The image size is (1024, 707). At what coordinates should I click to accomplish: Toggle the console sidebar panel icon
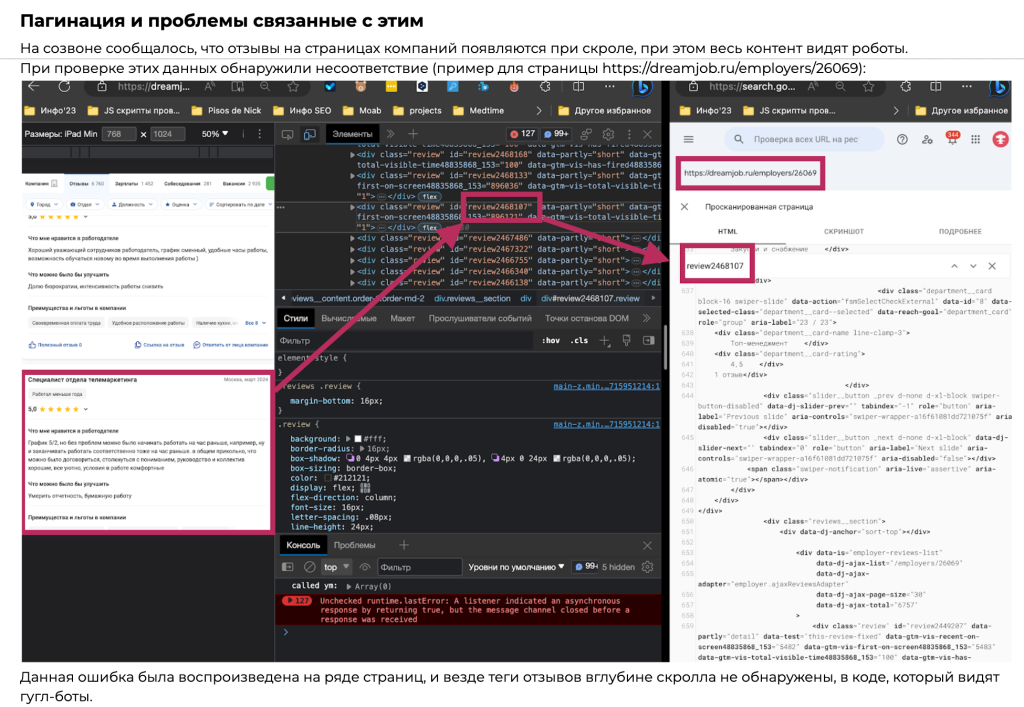click(287, 567)
